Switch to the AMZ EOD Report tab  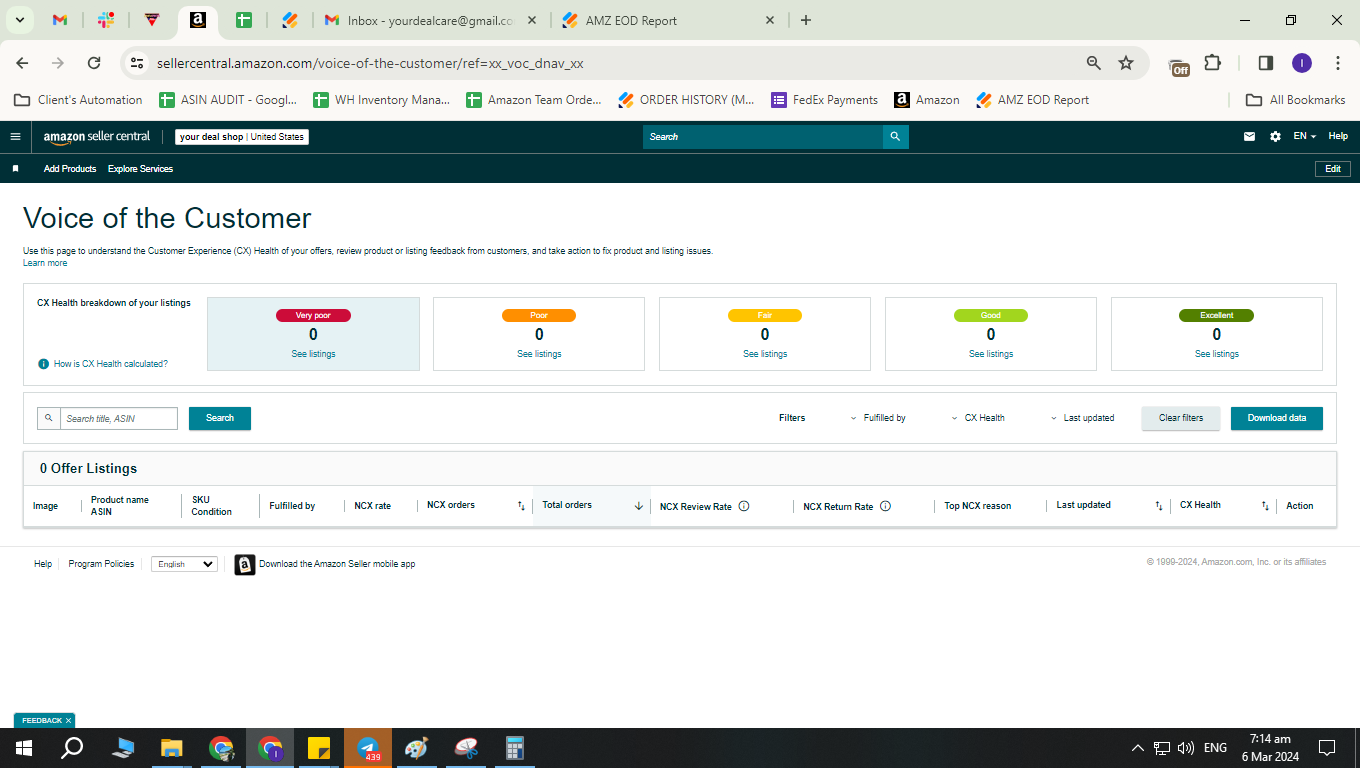coord(668,20)
